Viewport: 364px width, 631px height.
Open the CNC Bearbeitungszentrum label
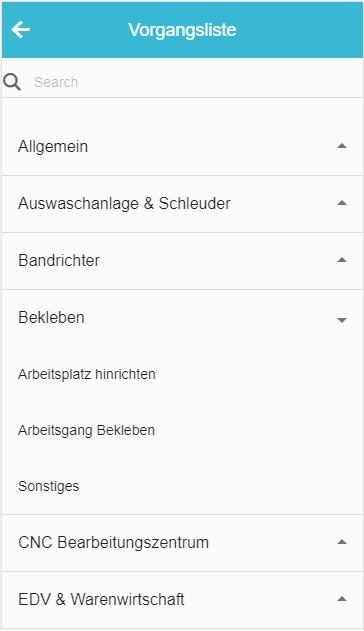(113, 542)
